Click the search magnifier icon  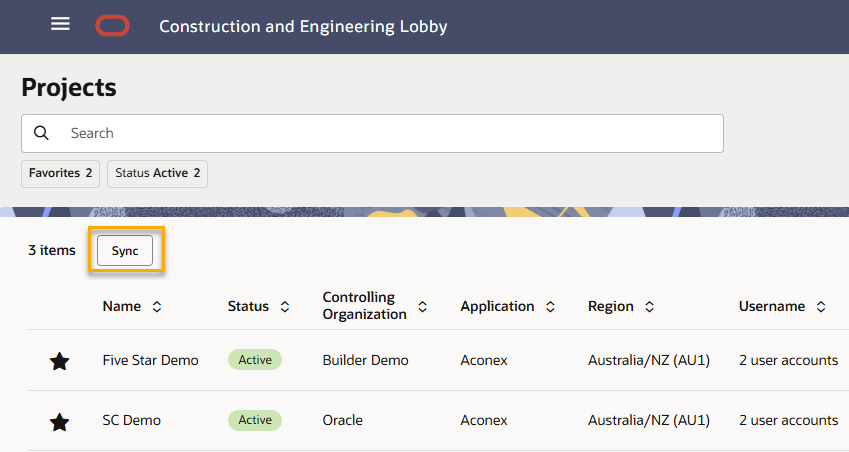pyautogui.click(x=41, y=133)
